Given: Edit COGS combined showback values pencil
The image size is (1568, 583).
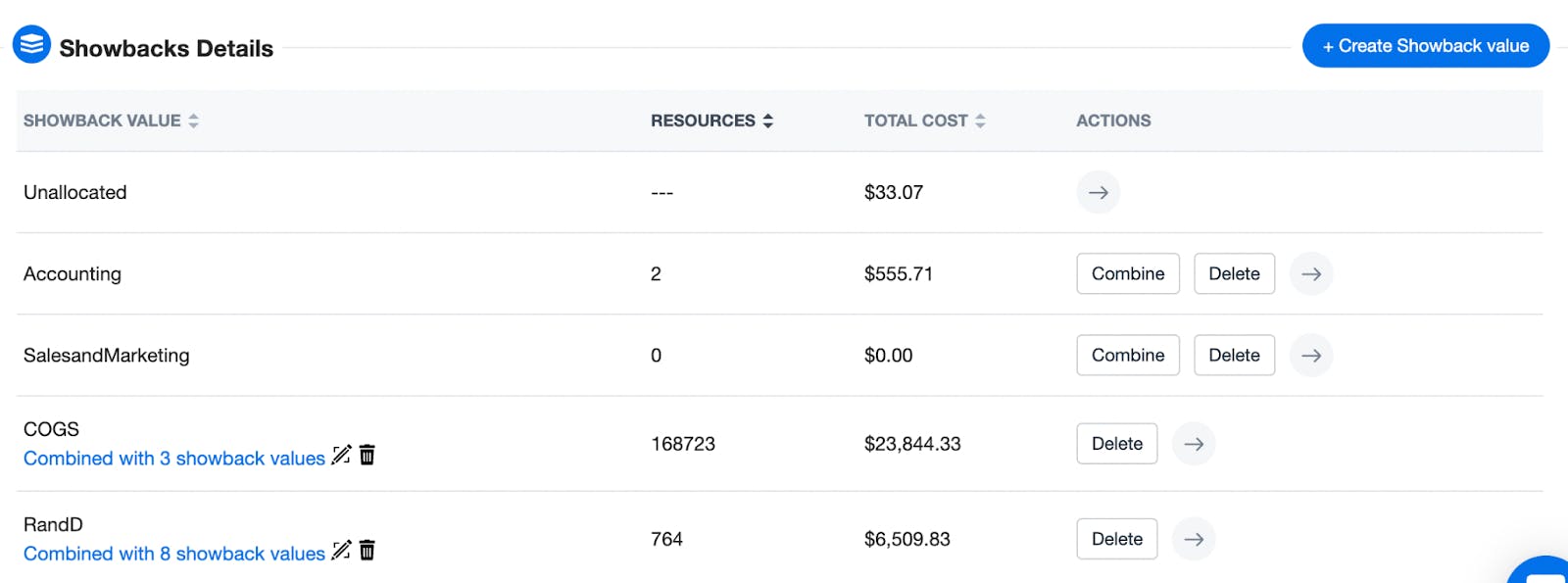Looking at the screenshot, I should [x=341, y=455].
